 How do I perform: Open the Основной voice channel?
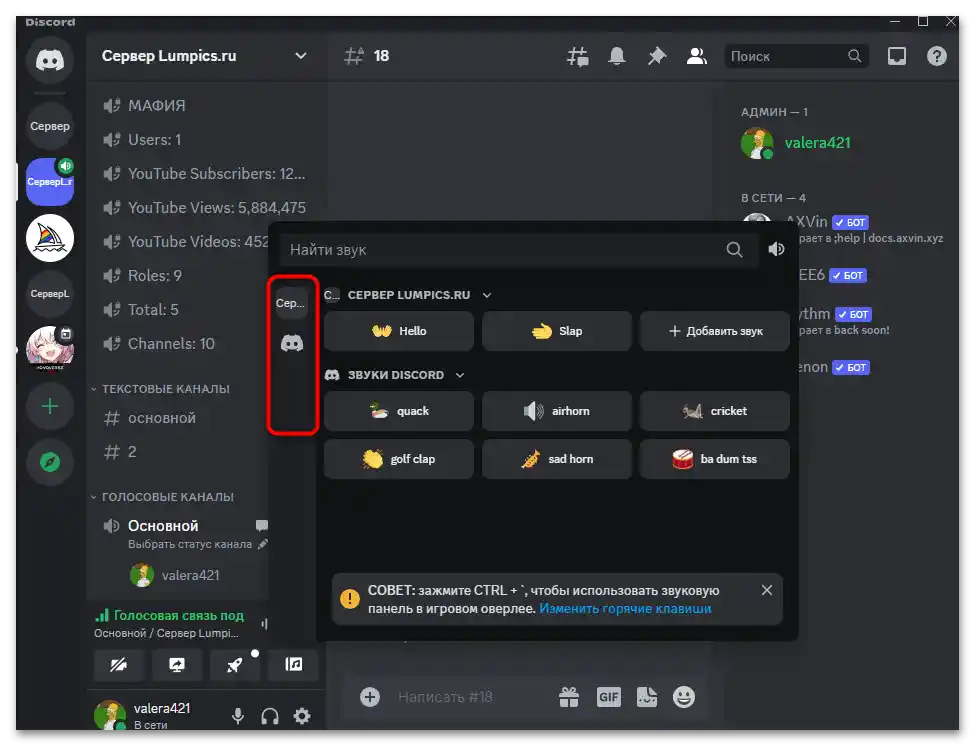point(163,526)
